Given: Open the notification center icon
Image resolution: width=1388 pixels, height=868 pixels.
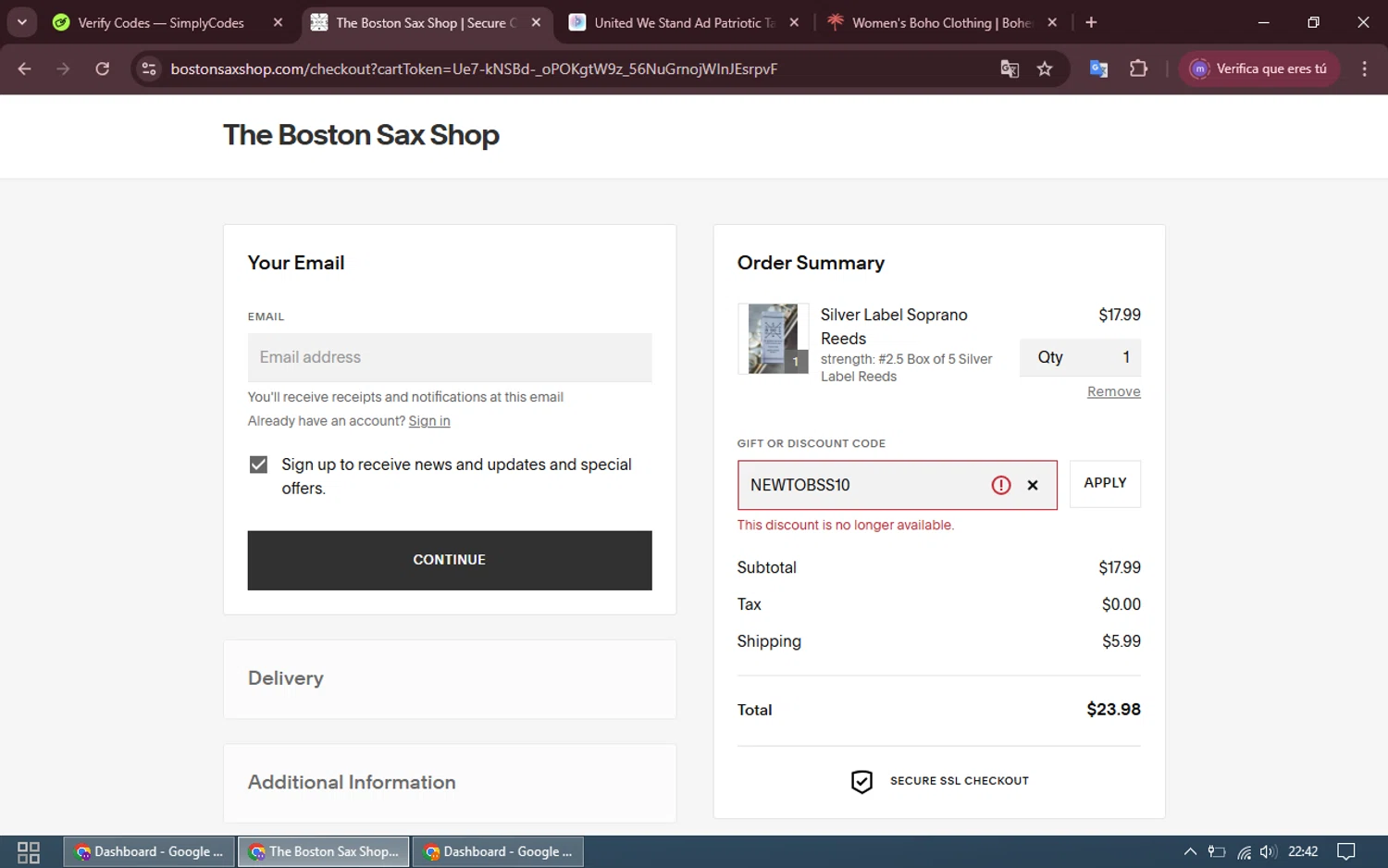Looking at the screenshot, I should [x=1346, y=851].
